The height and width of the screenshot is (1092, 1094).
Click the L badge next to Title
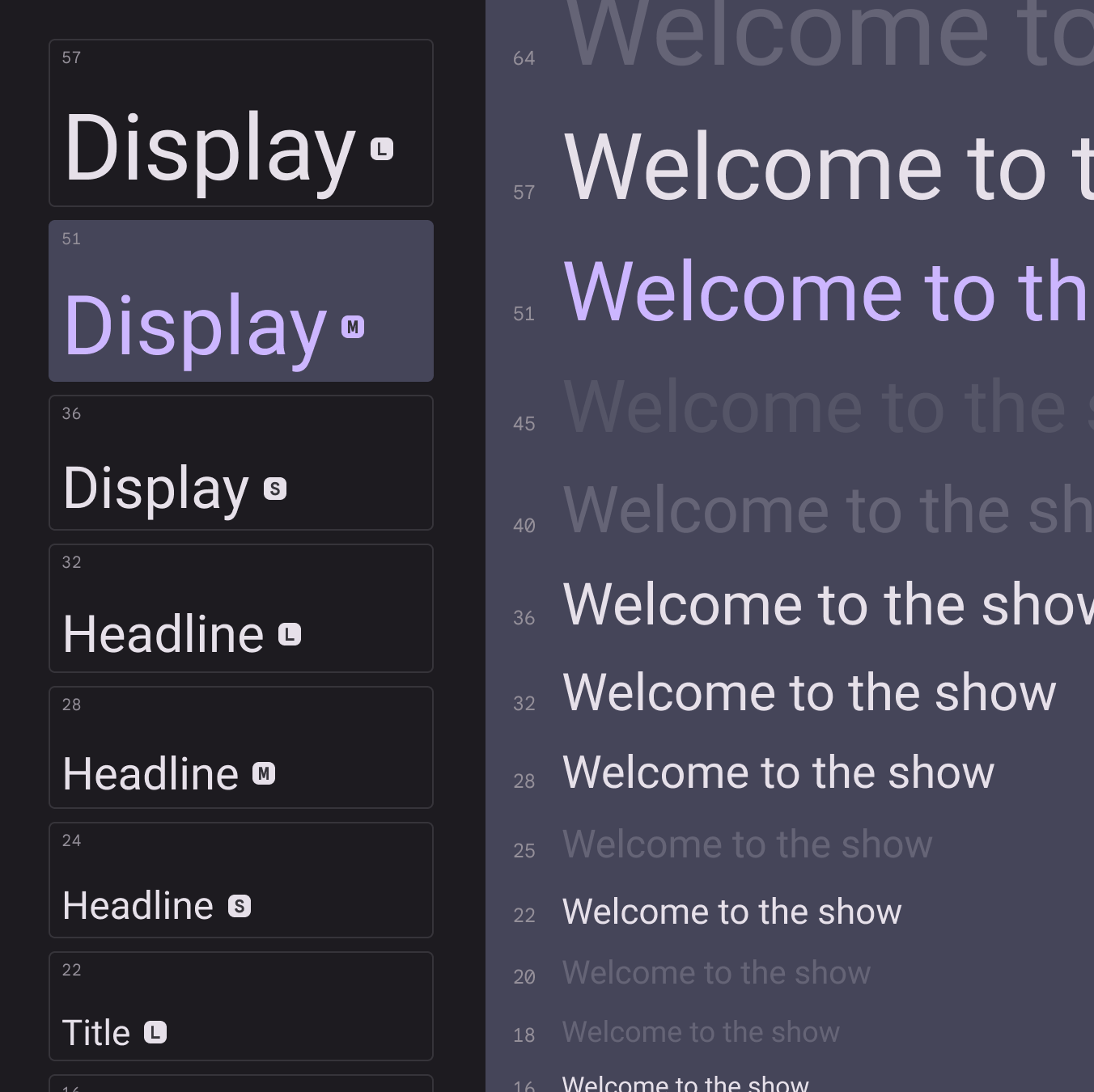[155, 1032]
